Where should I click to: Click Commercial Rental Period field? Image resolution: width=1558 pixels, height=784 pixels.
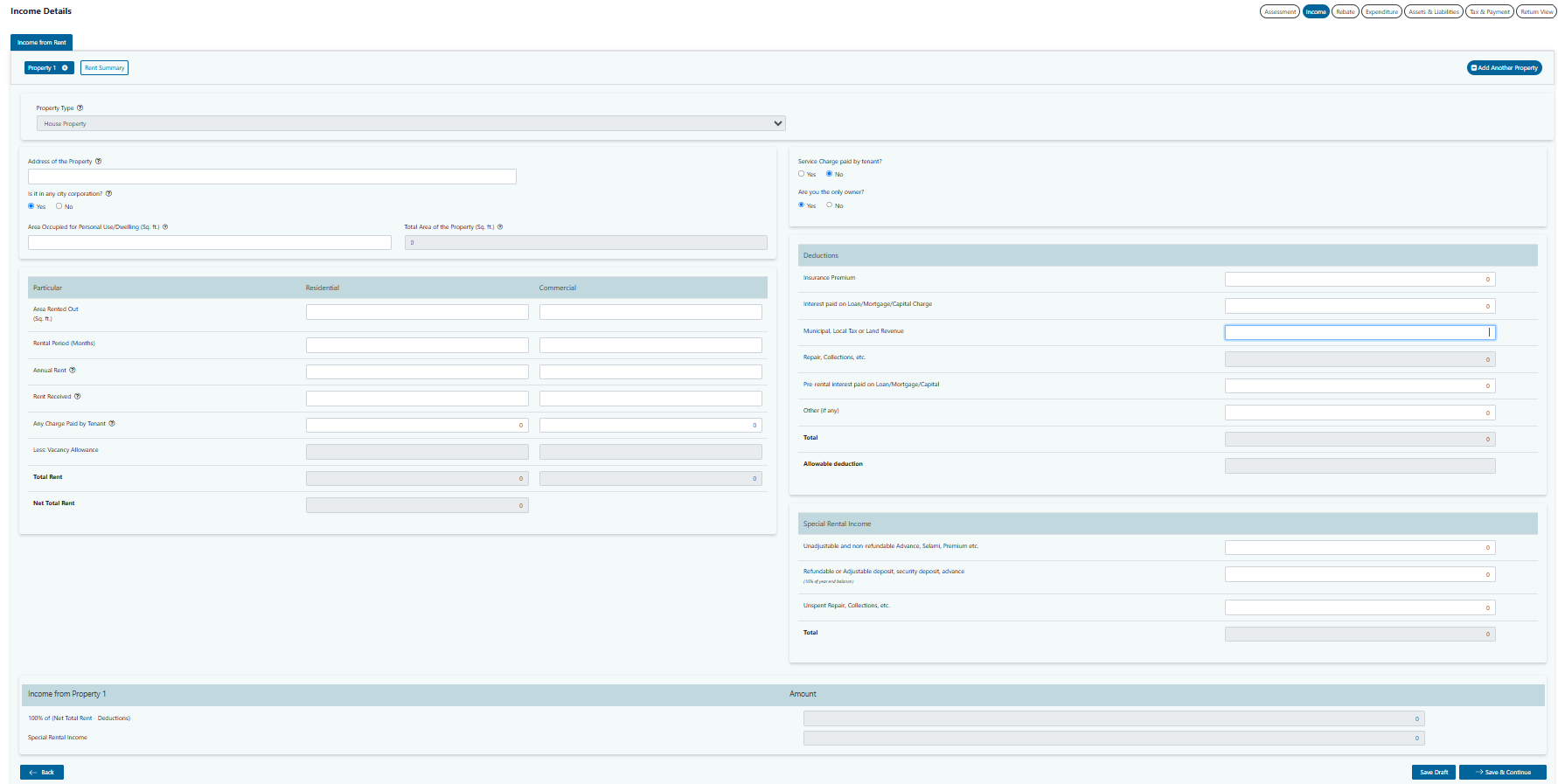[650, 345]
